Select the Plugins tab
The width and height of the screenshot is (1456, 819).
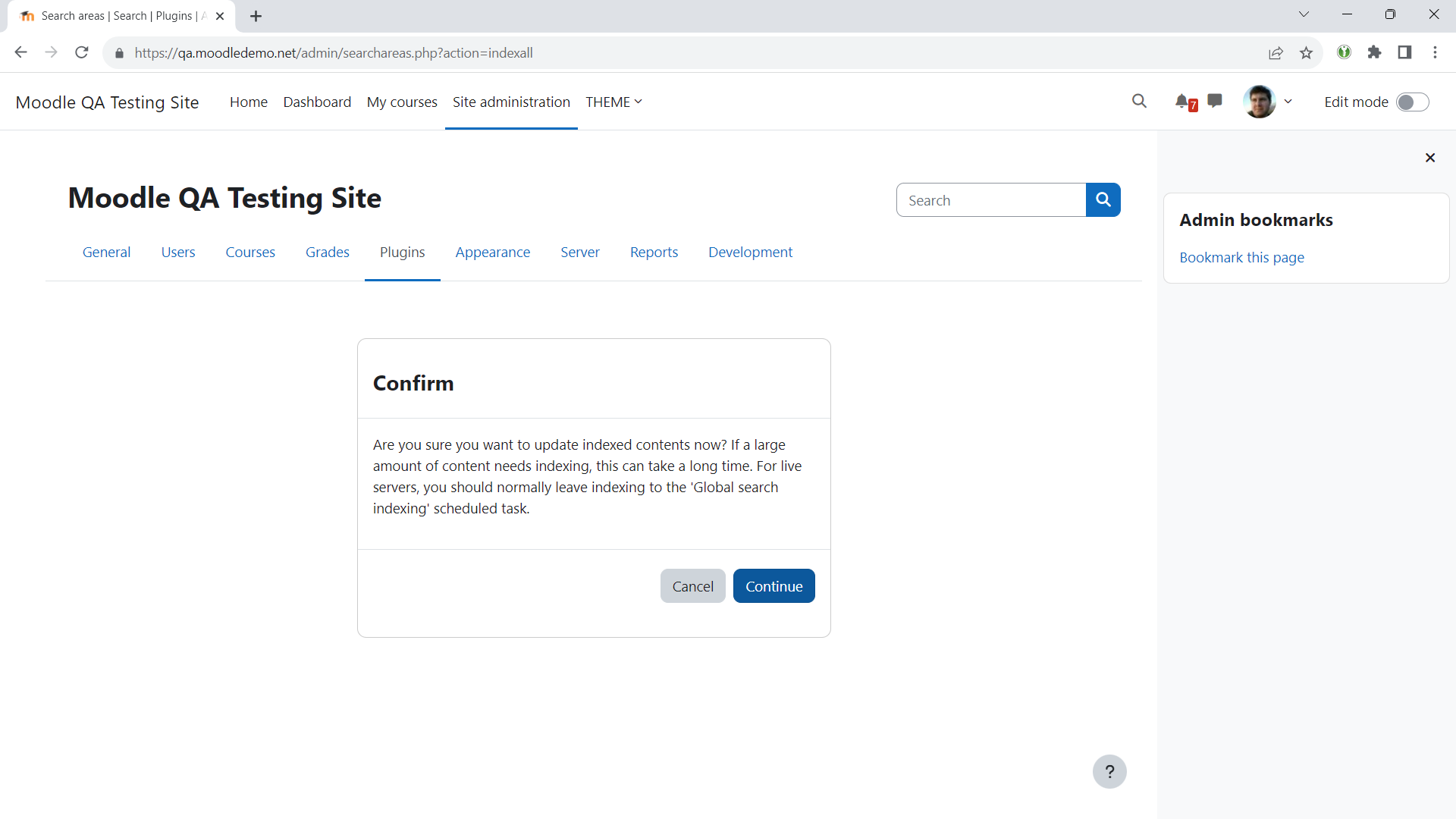[402, 253]
